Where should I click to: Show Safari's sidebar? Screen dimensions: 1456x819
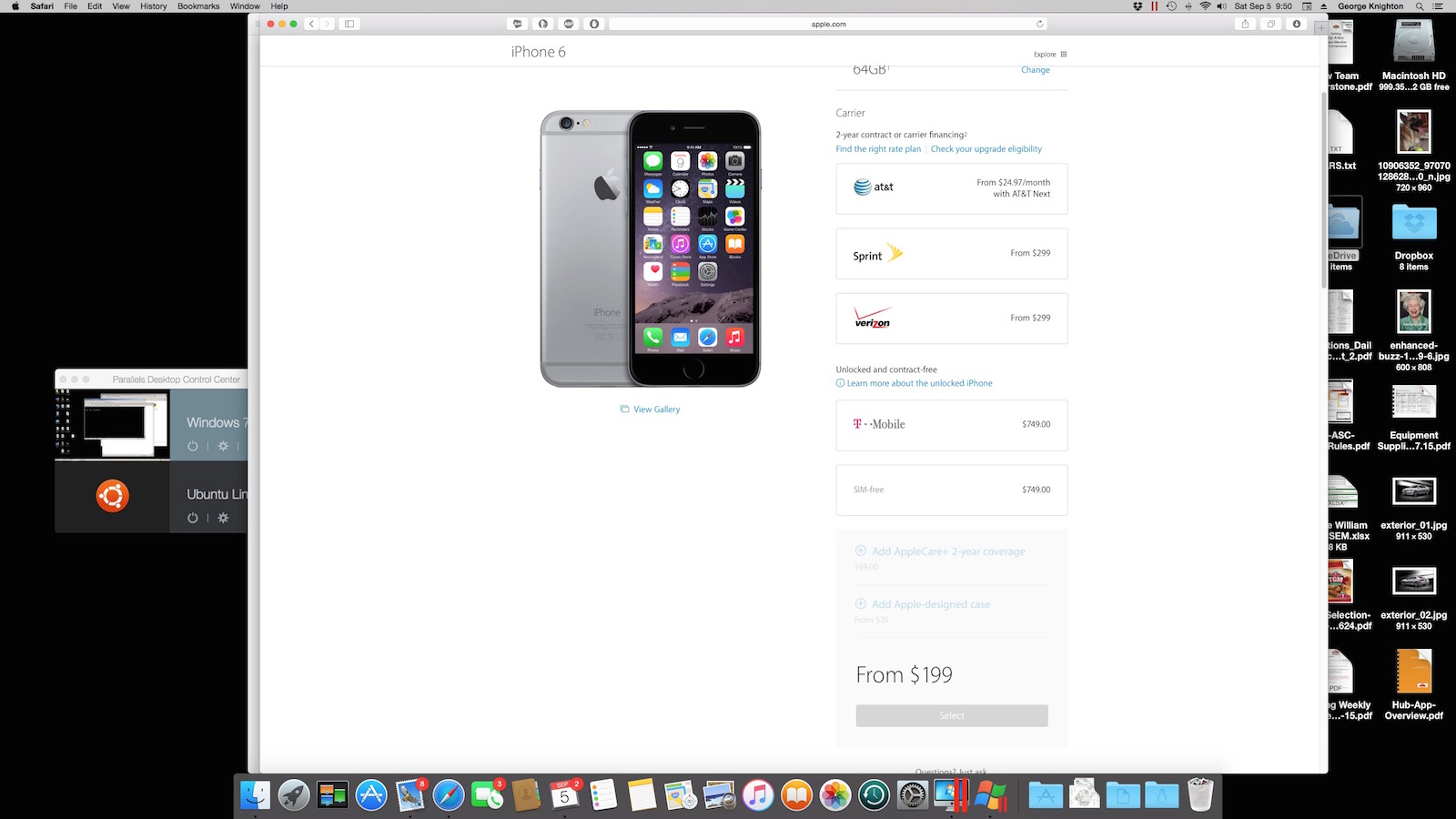(x=349, y=24)
